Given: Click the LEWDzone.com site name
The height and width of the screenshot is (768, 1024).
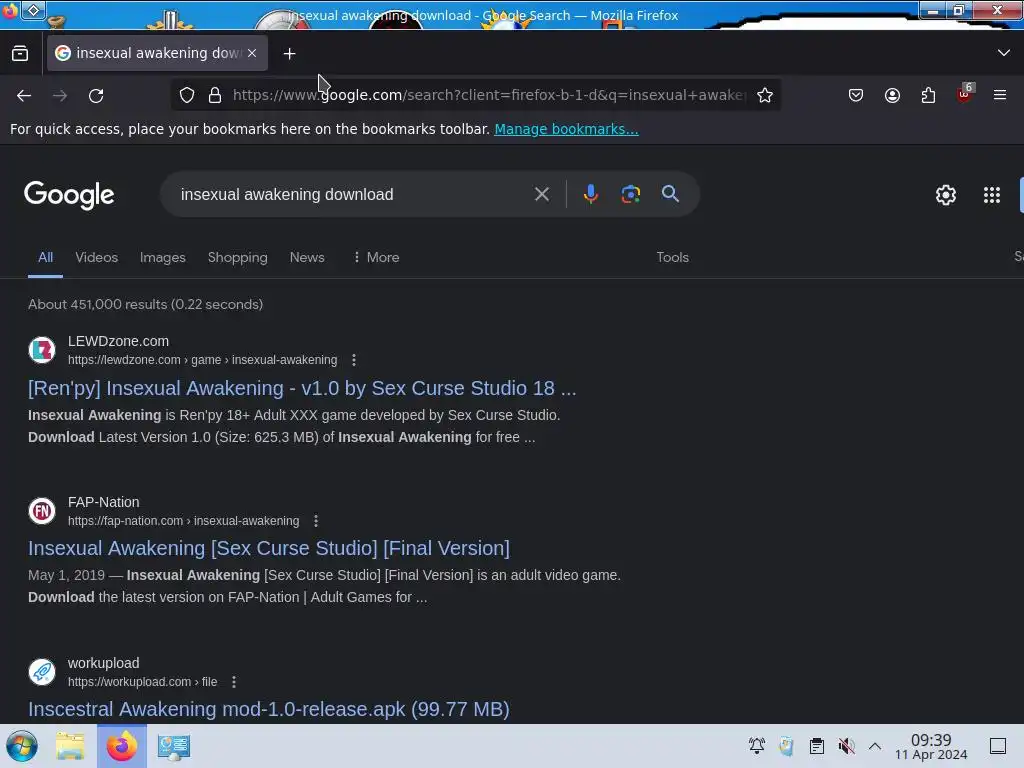Looking at the screenshot, I should [x=118, y=342].
